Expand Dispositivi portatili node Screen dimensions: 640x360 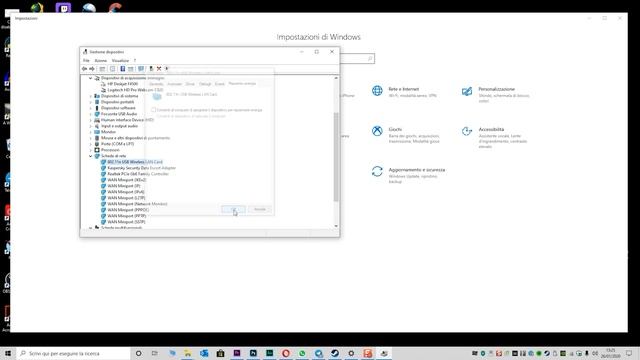(91, 102)
